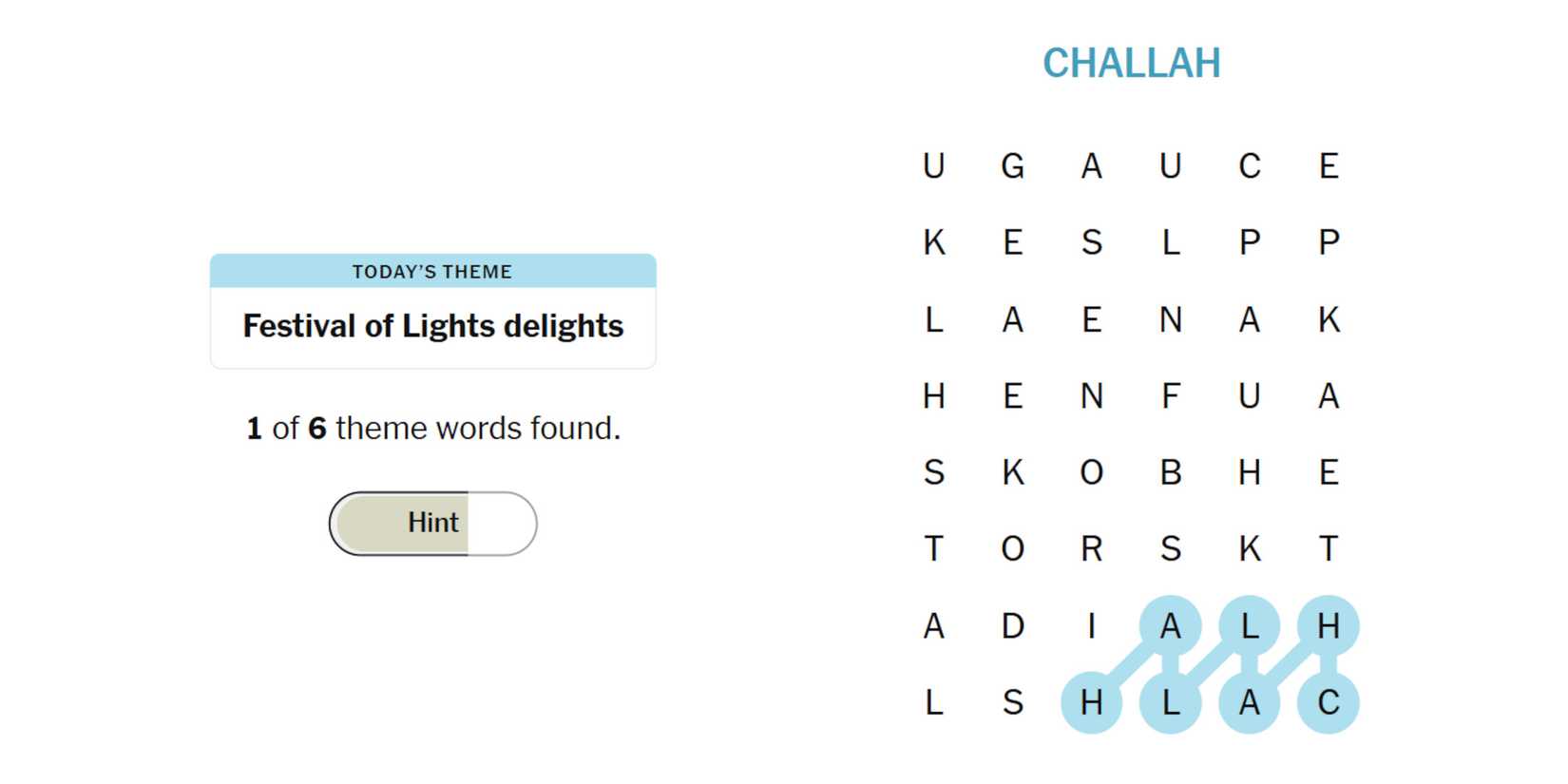Image resolution: width=1568 pixels, height=784 pixels.
Task: Select the K between S and O
Action: tap(1013, 472)
